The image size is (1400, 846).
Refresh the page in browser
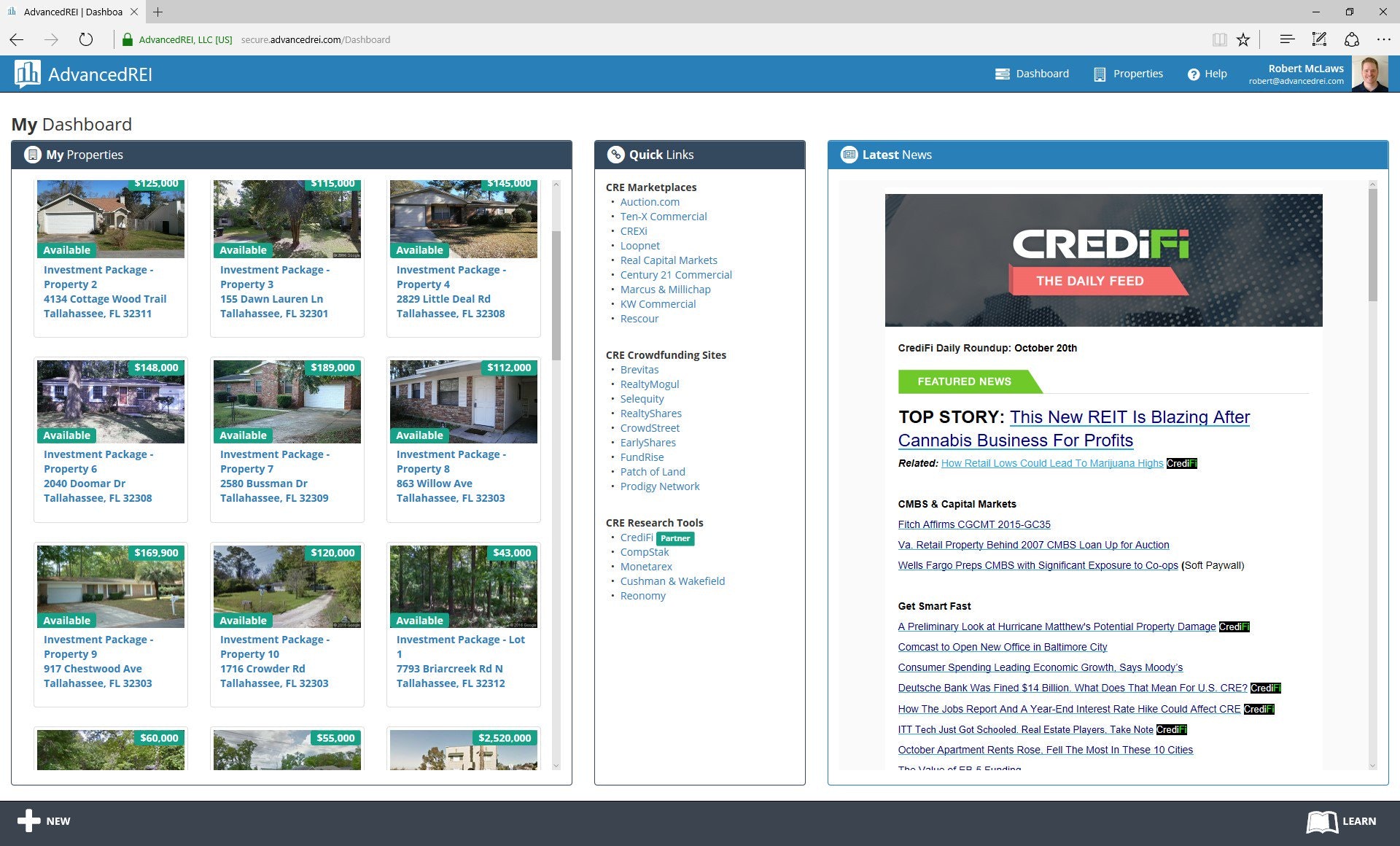point(86,40)
